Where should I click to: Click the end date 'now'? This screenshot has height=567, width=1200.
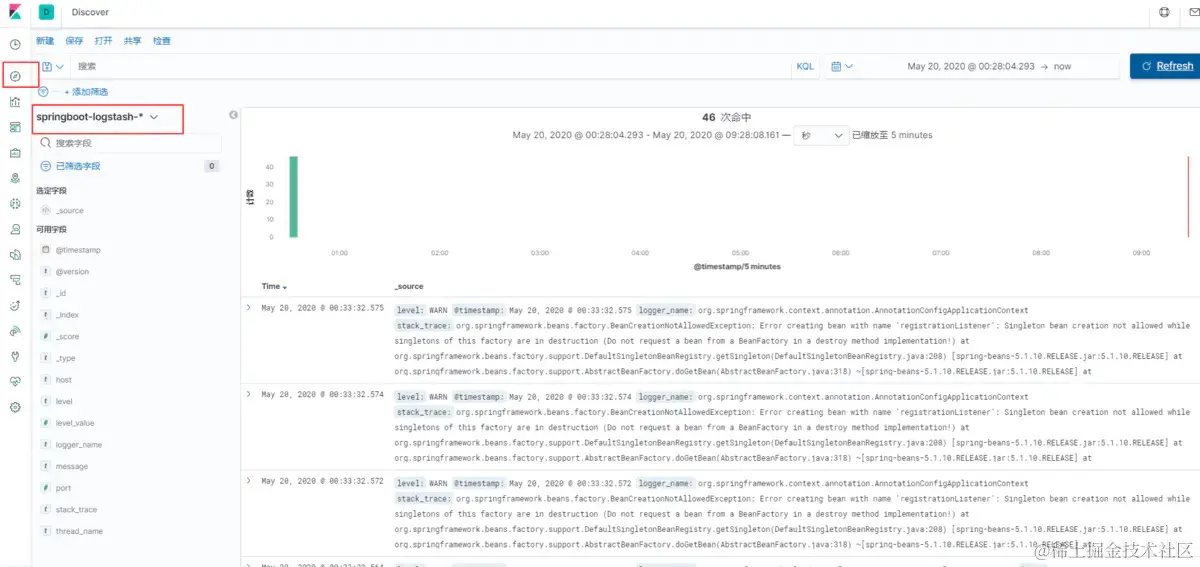(x=1062, y=66)
